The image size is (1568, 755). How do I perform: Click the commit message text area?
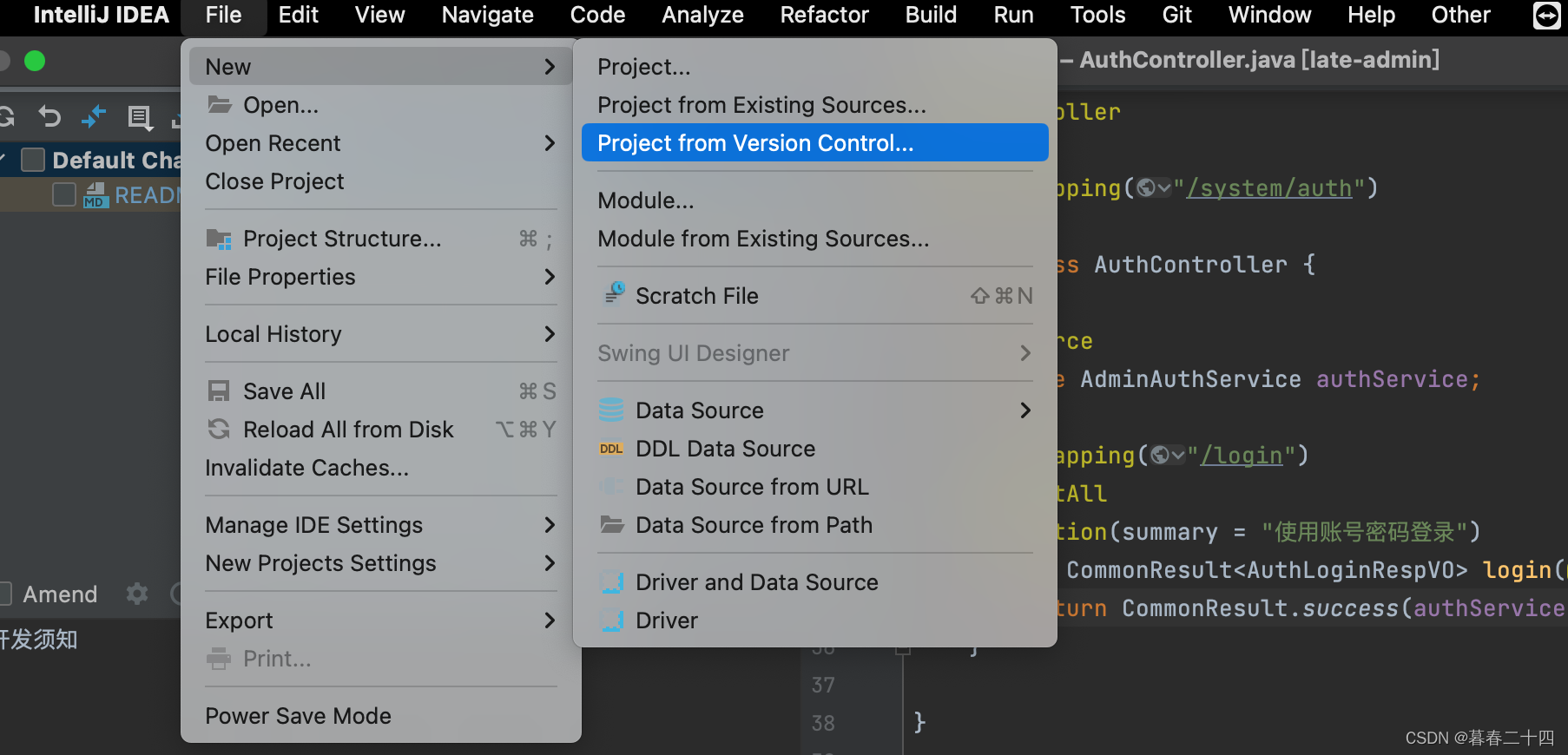coord(90,686)
